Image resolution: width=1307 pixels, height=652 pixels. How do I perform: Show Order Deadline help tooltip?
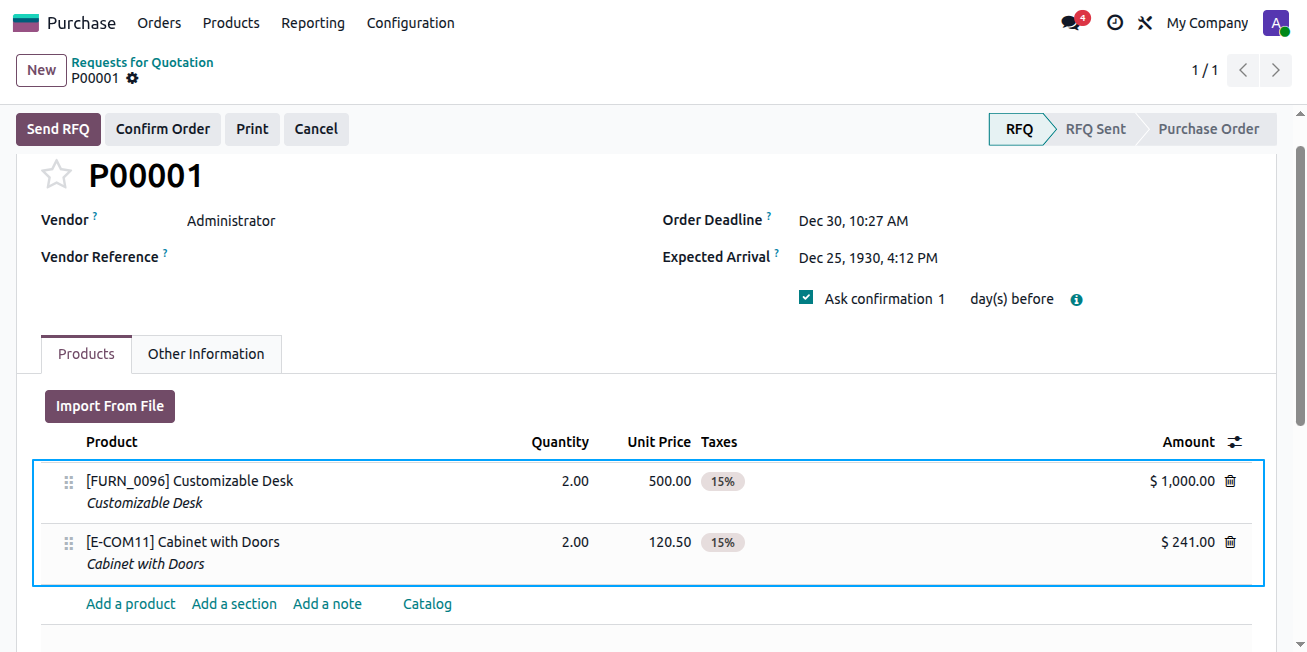(769, 216)
